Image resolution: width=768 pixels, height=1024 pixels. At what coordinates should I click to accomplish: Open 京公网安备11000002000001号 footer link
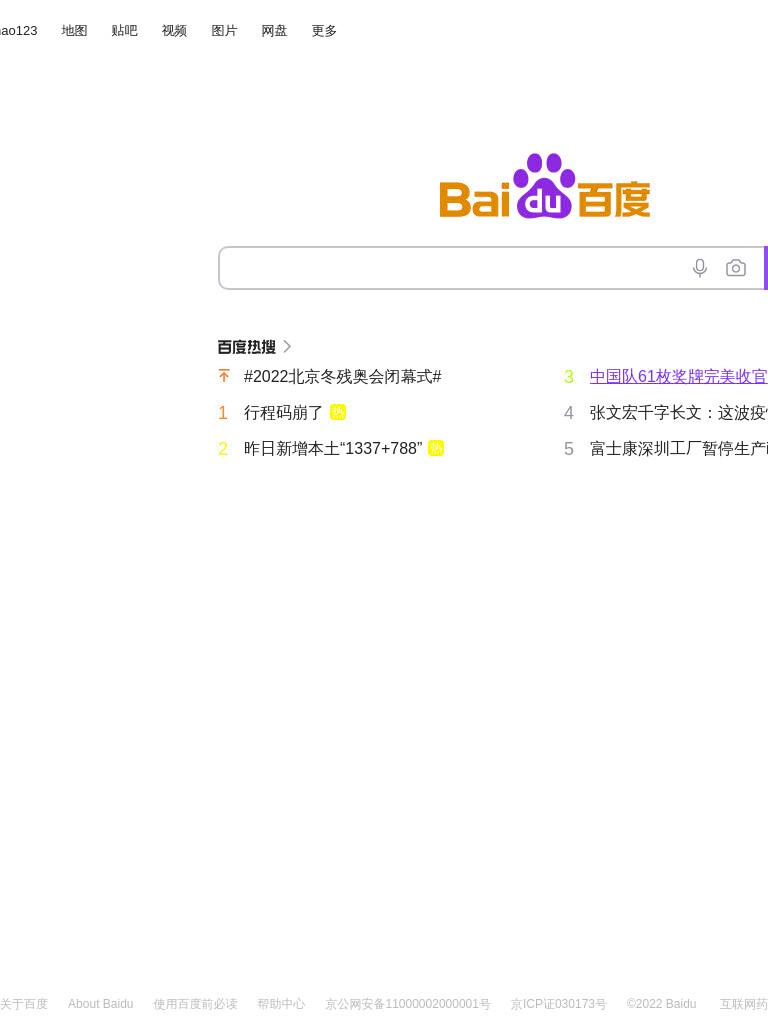pyautogui.click(x=408, y=1004)
